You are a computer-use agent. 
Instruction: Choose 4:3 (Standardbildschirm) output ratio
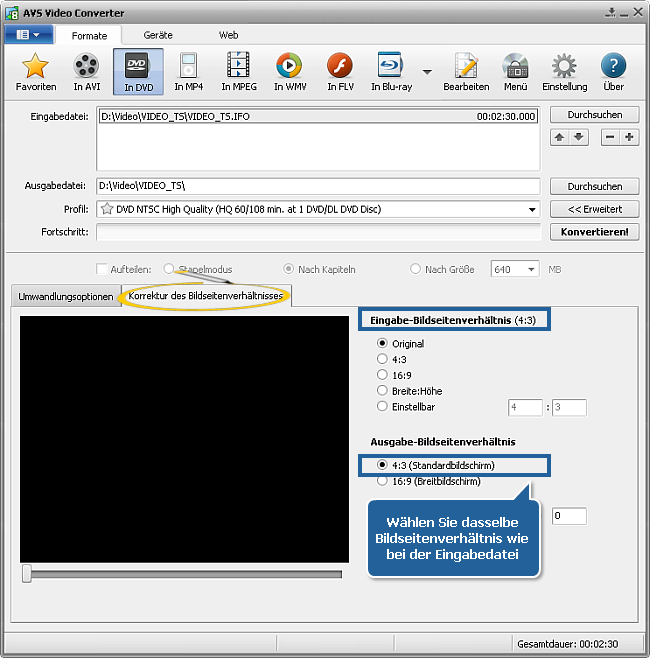(382, 465)
